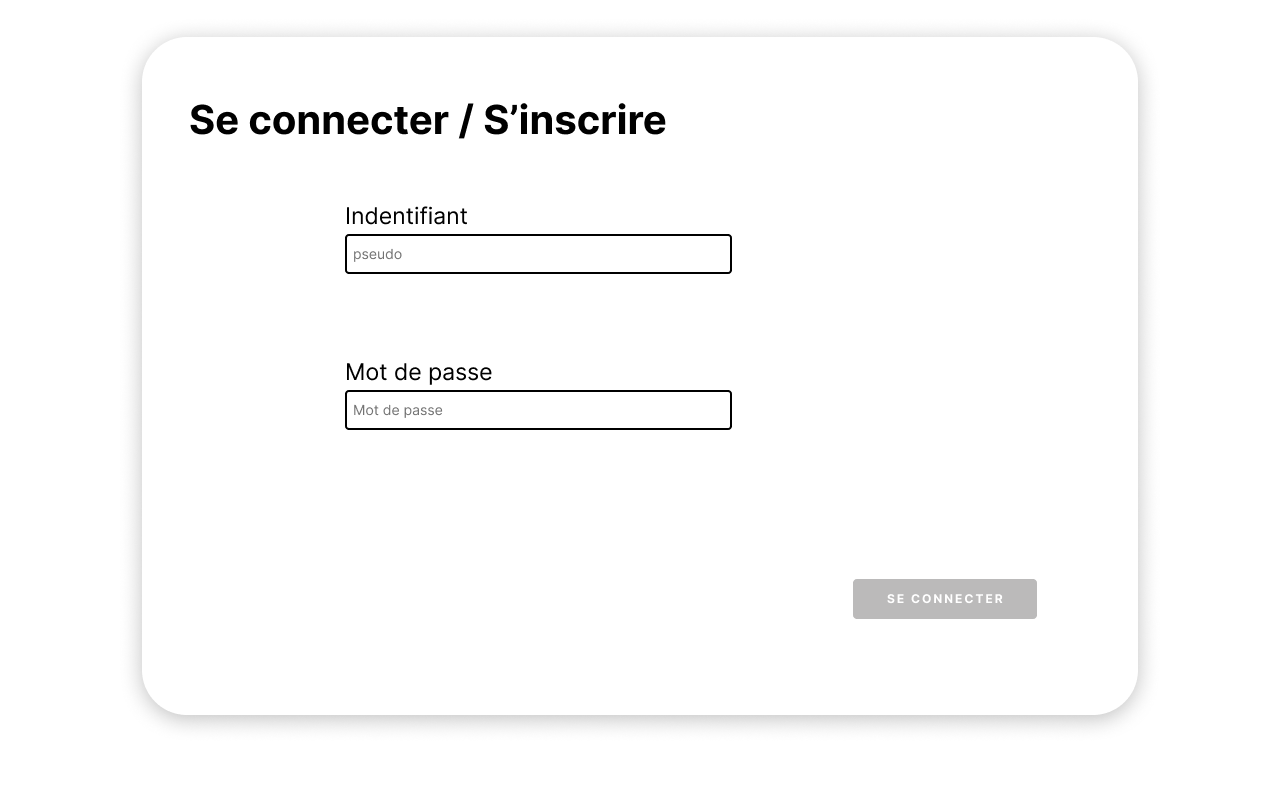Click the 'pseudo' placeholder text
Image resolution: width=1280 pixels, height=803 pixels.
pyautogui.click(x=378, y=254)
